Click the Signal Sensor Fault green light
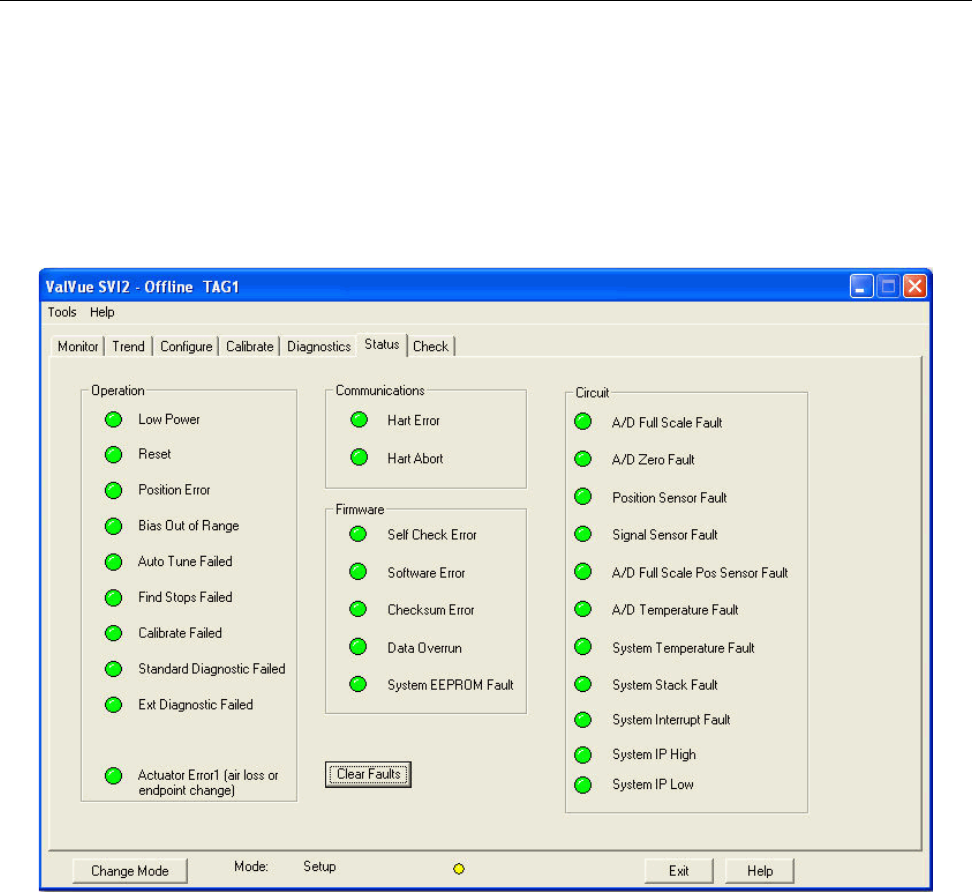Screen dimensions: 972x892 click(583, 534)
